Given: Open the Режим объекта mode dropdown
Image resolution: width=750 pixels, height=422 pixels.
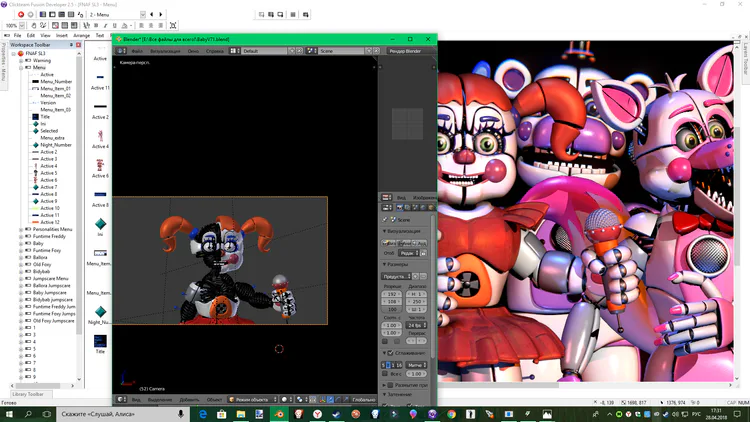Looking at the screenshot, I should pyautogui.click(x=253, y=399).
